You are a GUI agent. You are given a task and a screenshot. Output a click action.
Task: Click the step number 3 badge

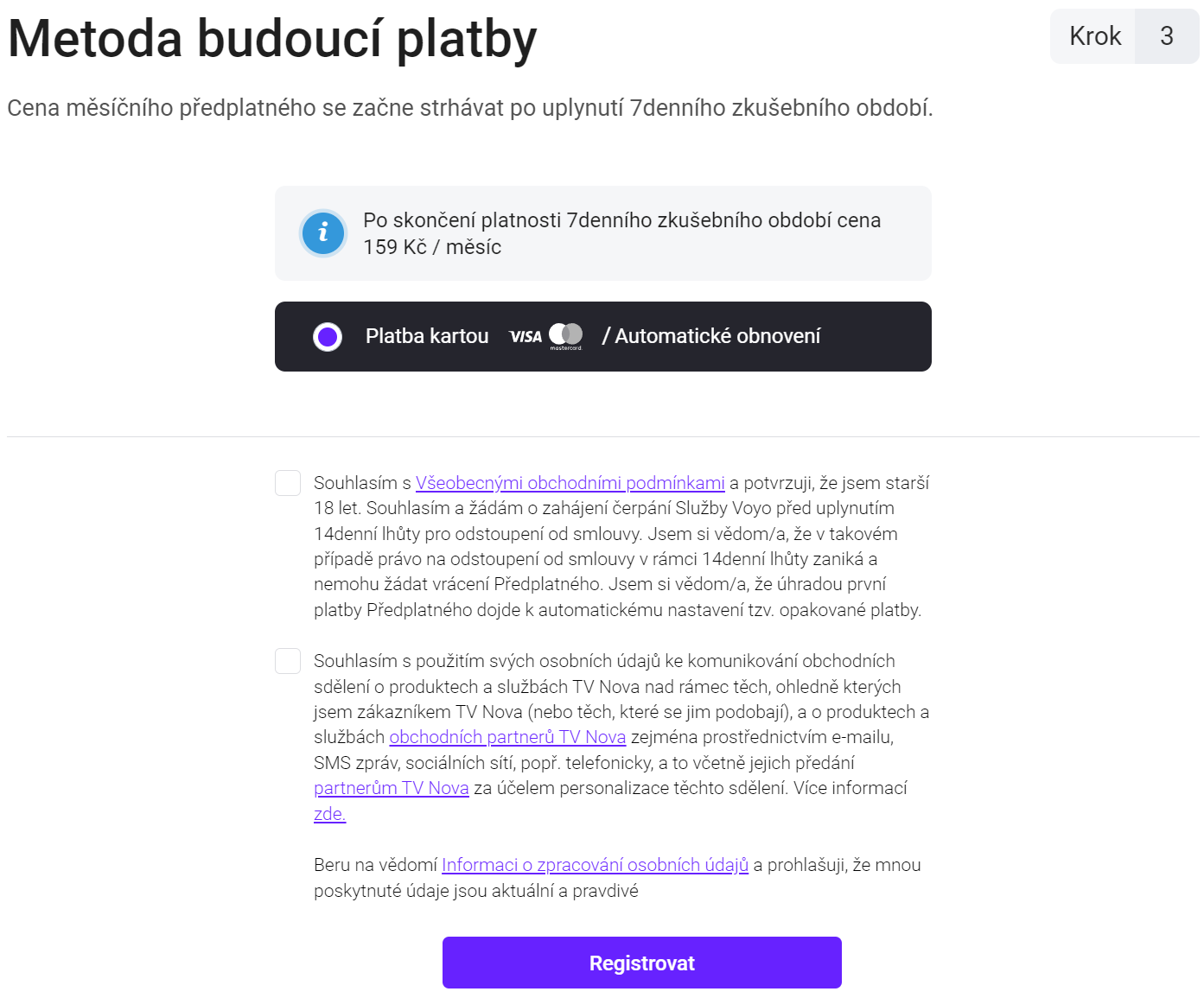coord(1166,36)
